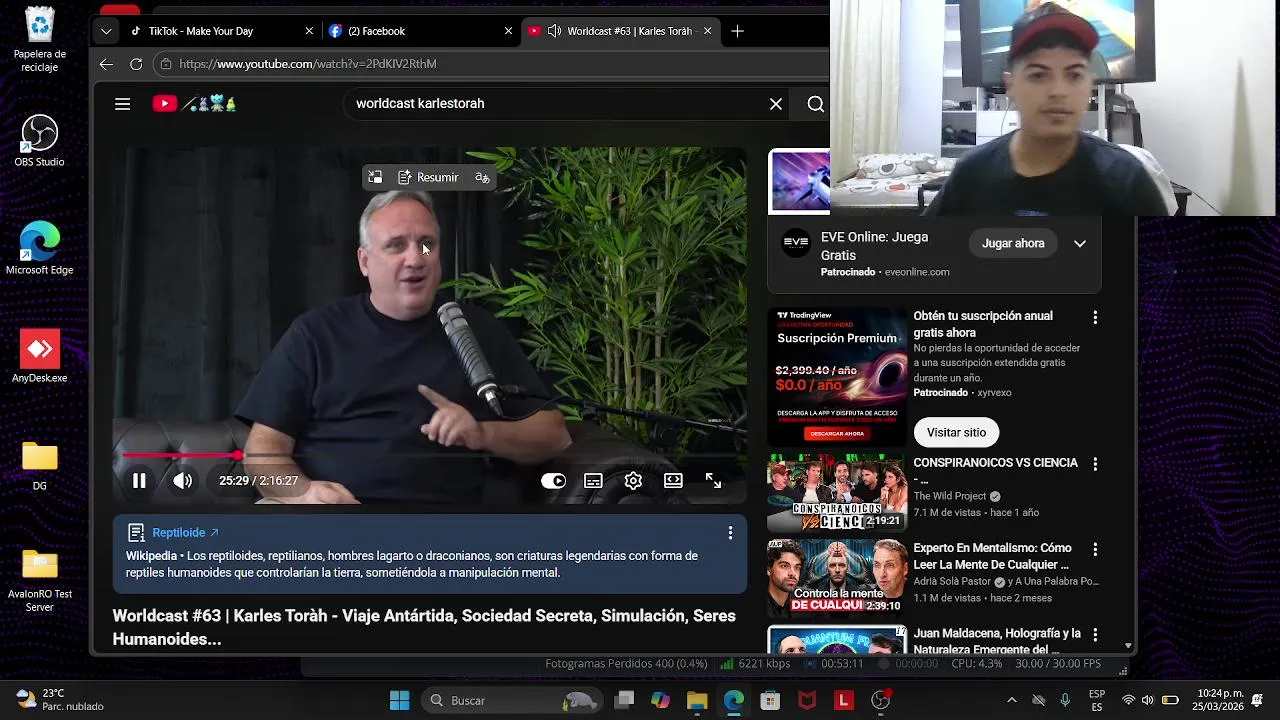The image size is (1280, 720).
Task: Click the YouTube search magnifier button
Action: click(x=815, y=103)
